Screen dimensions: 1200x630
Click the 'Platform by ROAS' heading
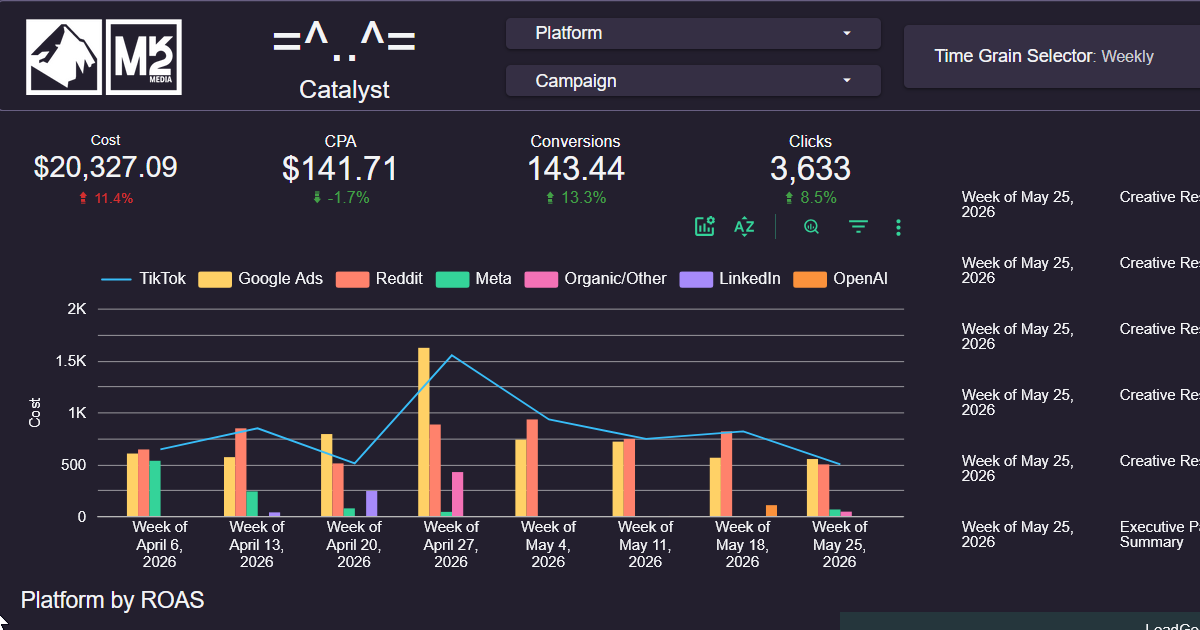113,600
